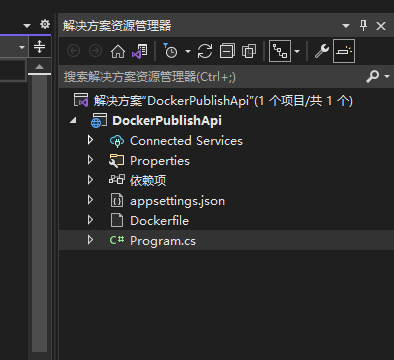Expand Program.cs node
Image resolution: width=394 pixels, height=360 pixels.
coord(90,240)
